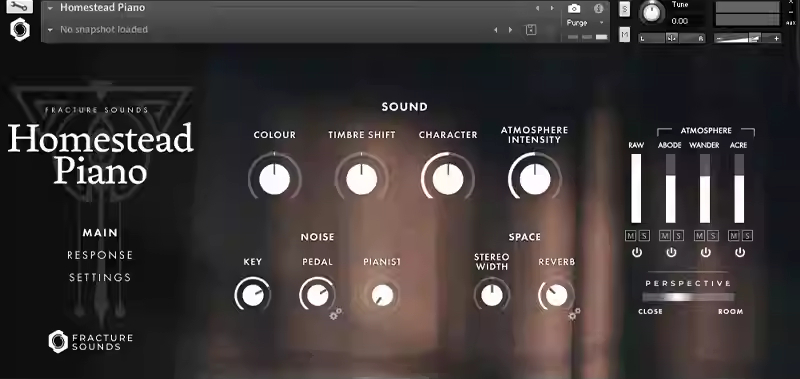Solo the RAW channel
800x379 pixels.
pos(643,236)
